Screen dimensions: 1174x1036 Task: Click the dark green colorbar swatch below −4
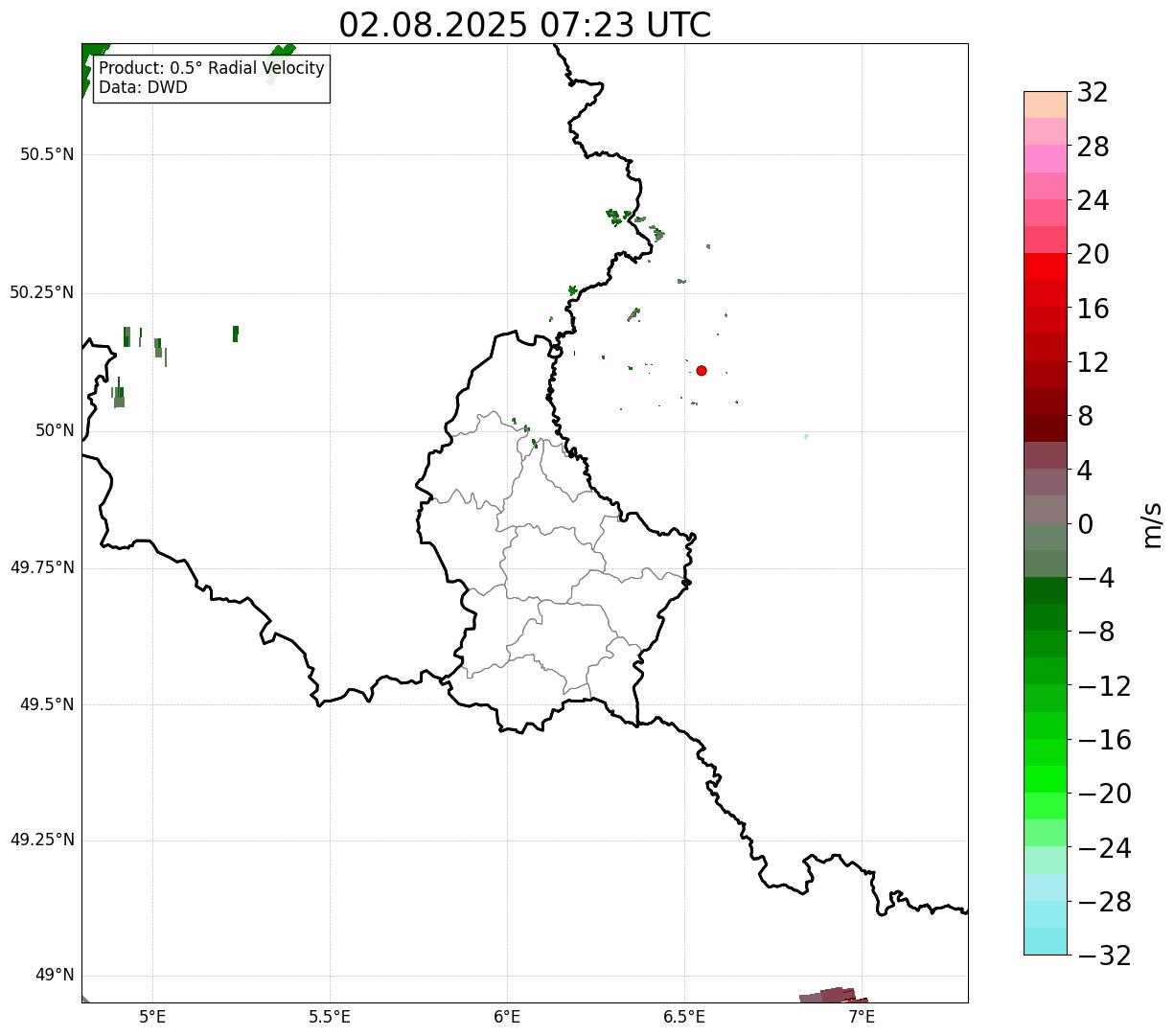(x=1046, y=590)
